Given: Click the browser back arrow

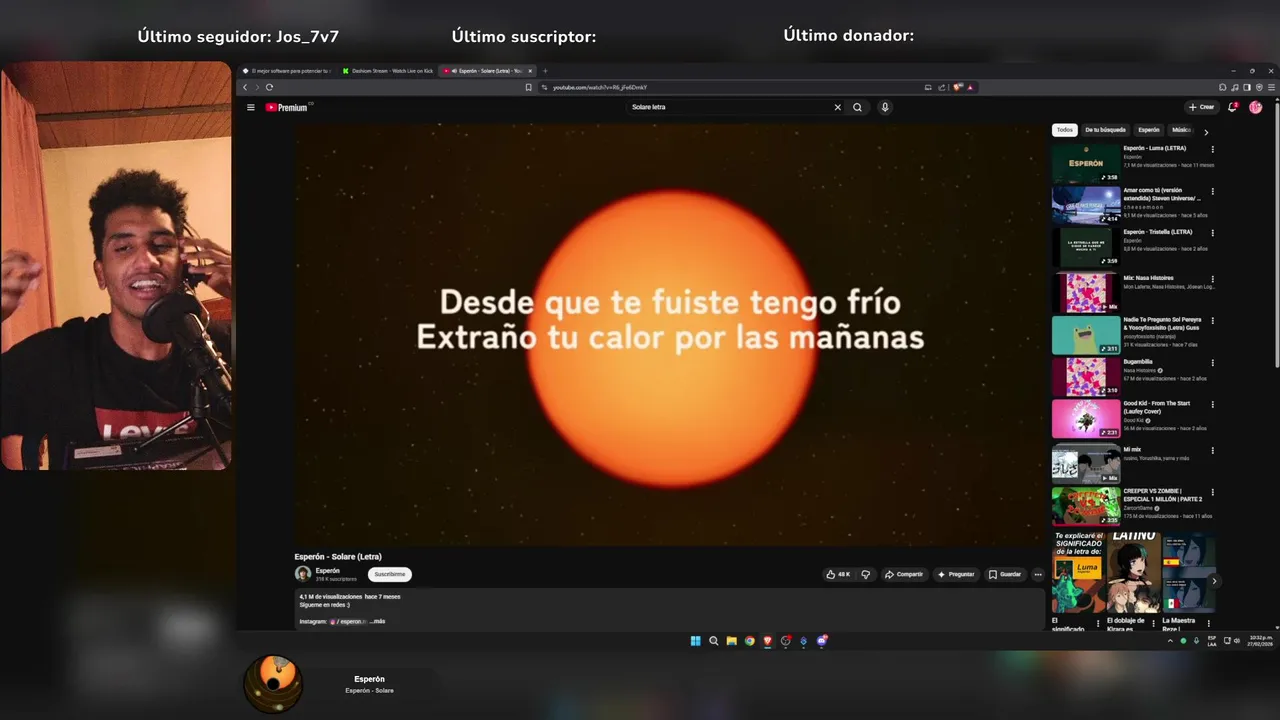Looking at the screenshot, I should coord(245,87).
